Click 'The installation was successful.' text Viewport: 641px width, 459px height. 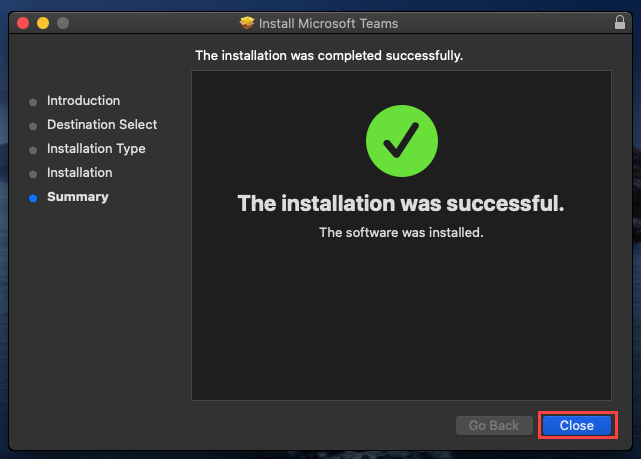(x=401, y=203)
